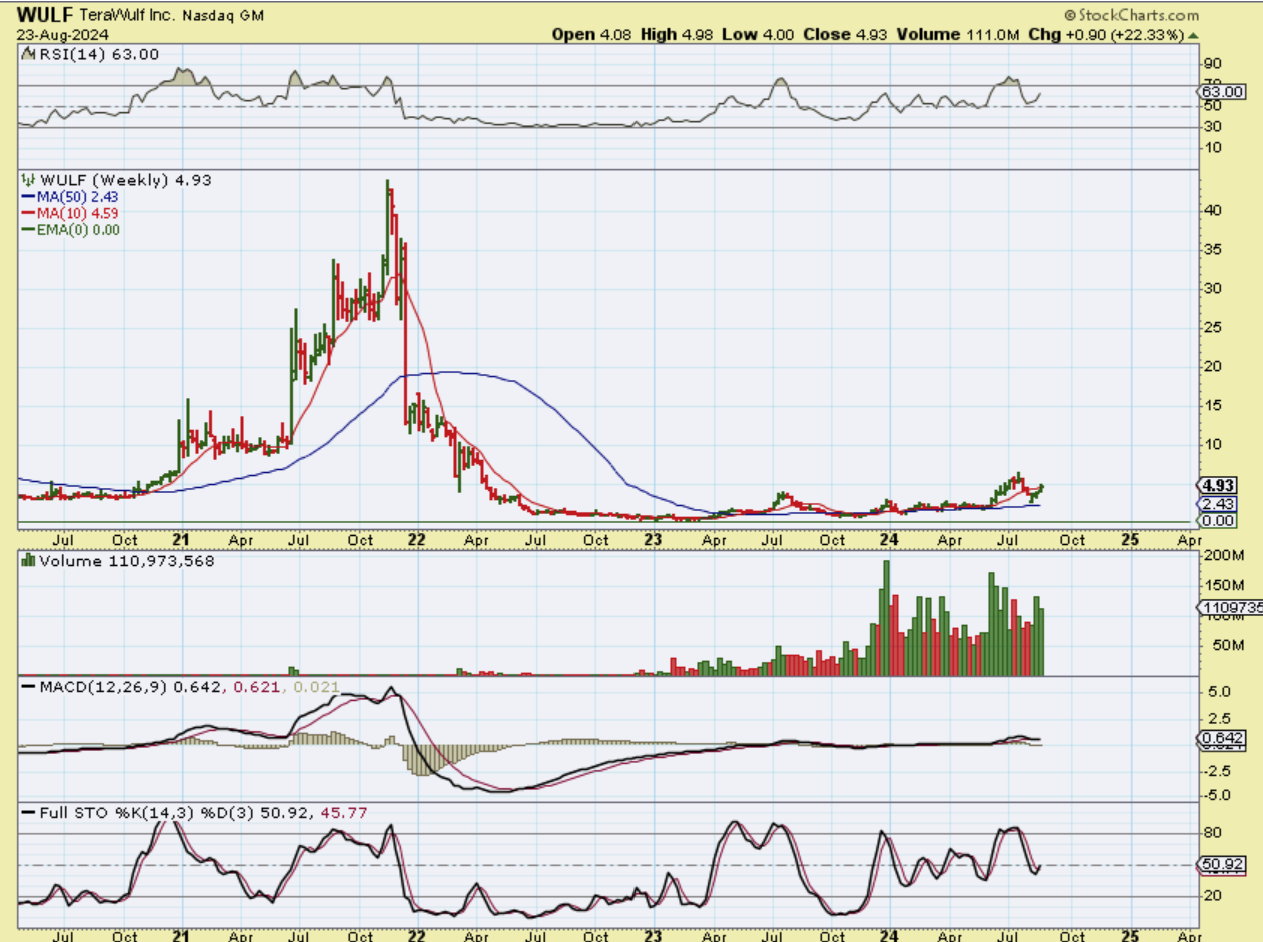Click the bar-chart icon before WULF (Weekly)

click(x=29, y=180)
